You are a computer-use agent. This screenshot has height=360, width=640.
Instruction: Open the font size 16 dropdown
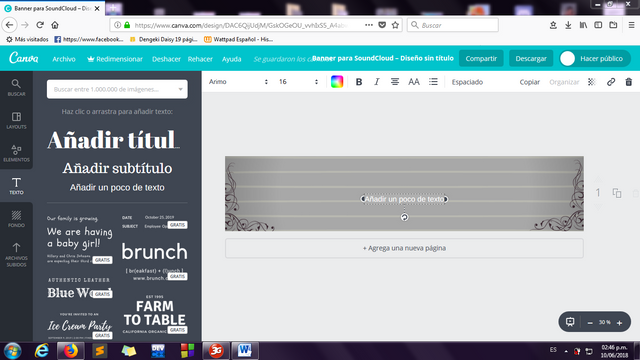(x=298, y=82)
